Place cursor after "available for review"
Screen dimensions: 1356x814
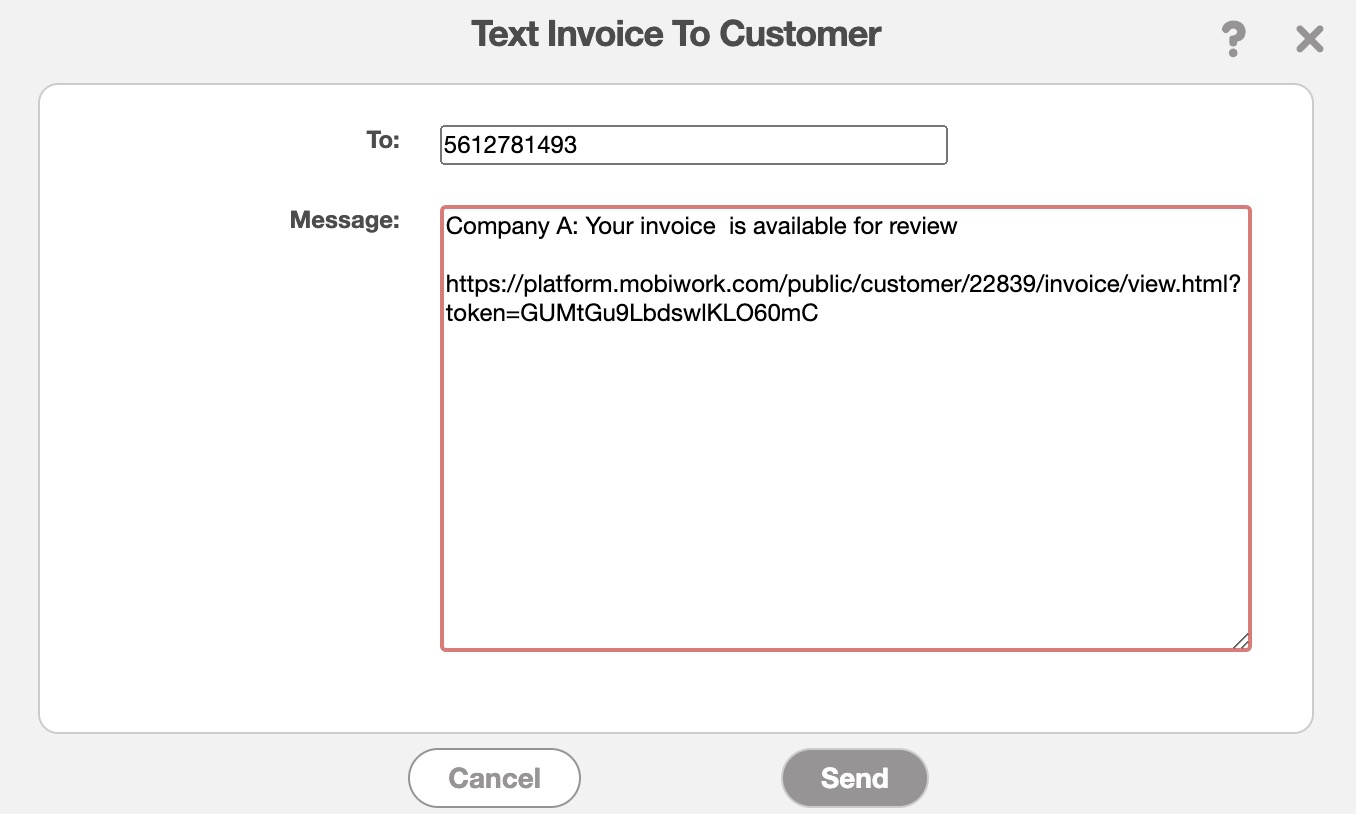pos(960,226)
